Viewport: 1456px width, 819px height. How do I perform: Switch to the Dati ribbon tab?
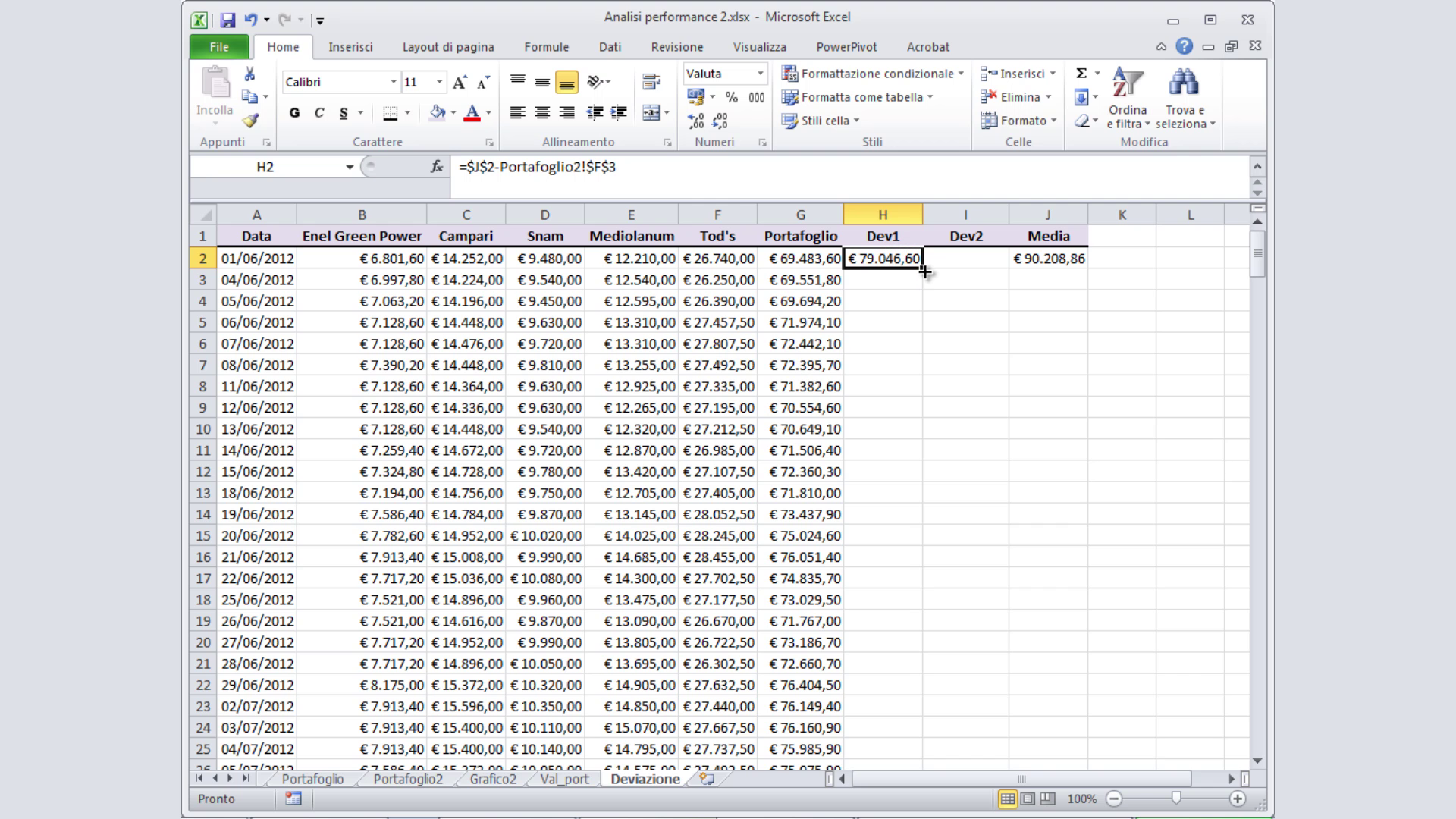(x=610, y=47)
